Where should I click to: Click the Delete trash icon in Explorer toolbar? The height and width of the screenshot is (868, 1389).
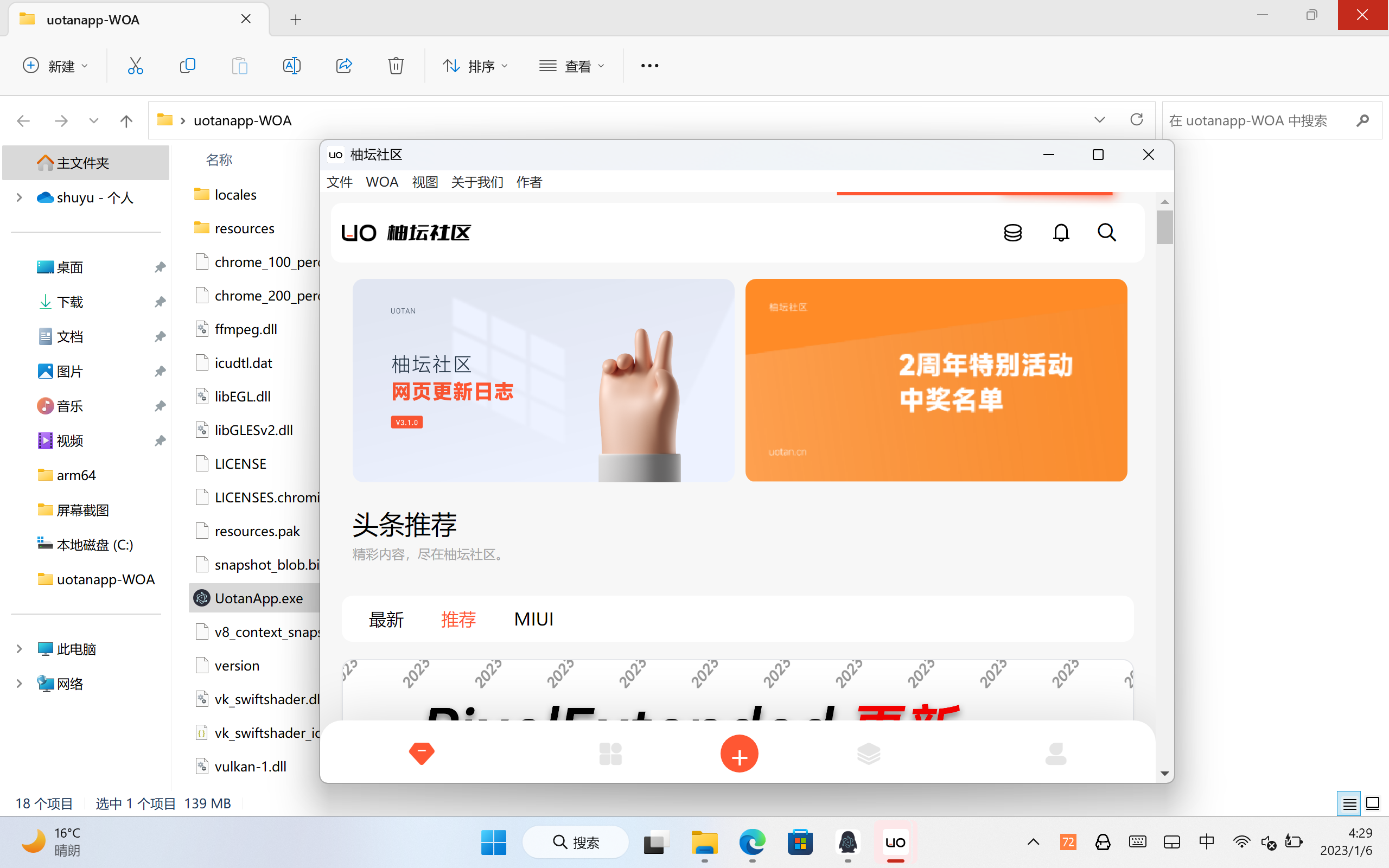396,66
